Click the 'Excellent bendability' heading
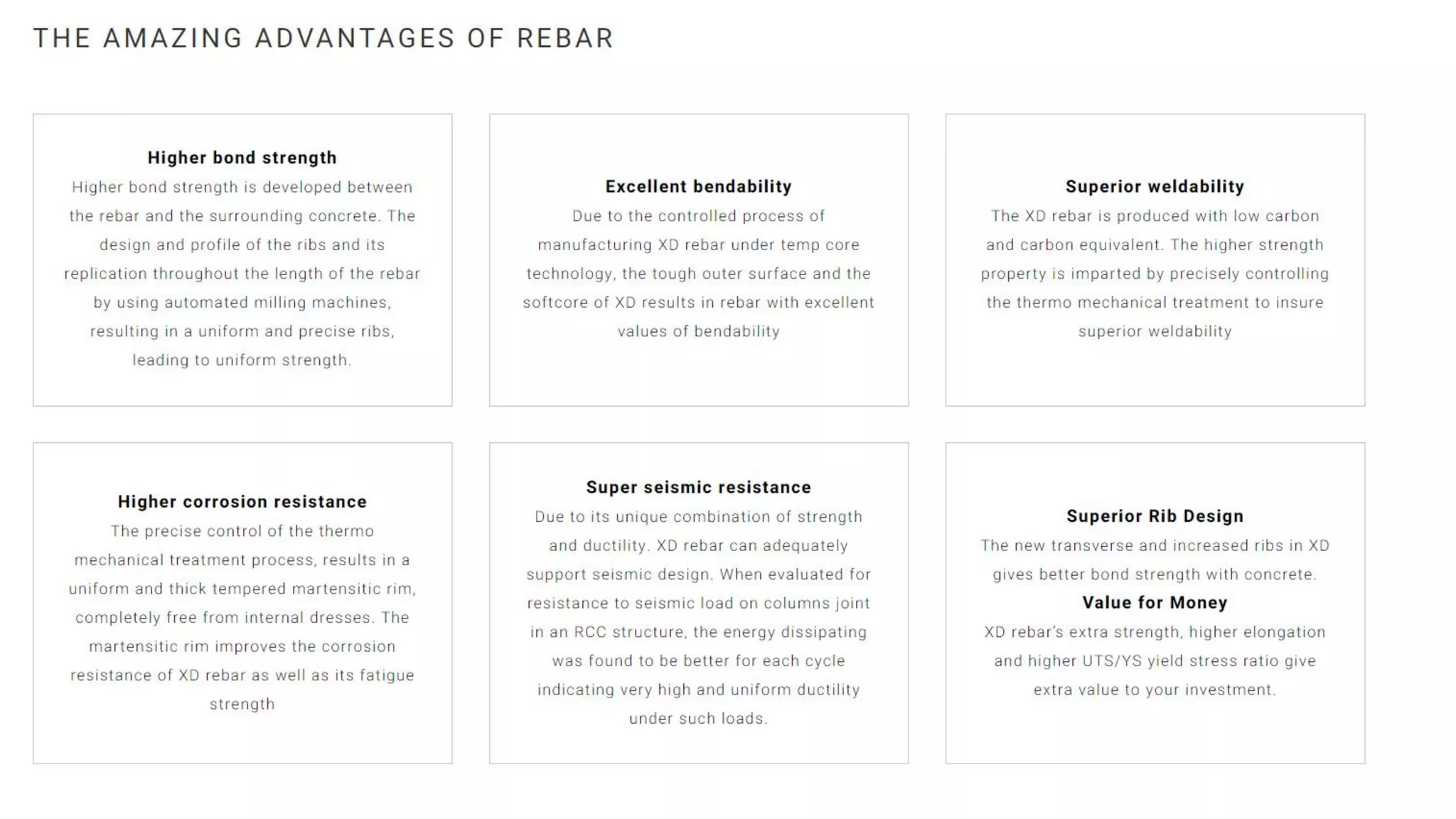The height and width of the screenshot is (819, 1456). coord(699,186)
